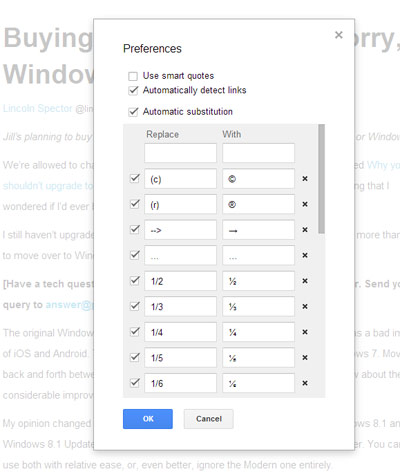Uncheck the 1/5 substitution row
Viewport: 400px width, 476px height.
[x=135, y=357]
